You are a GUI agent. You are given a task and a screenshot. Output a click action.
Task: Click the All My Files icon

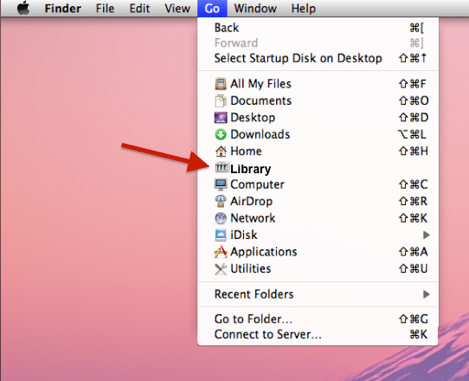[221, 84]
